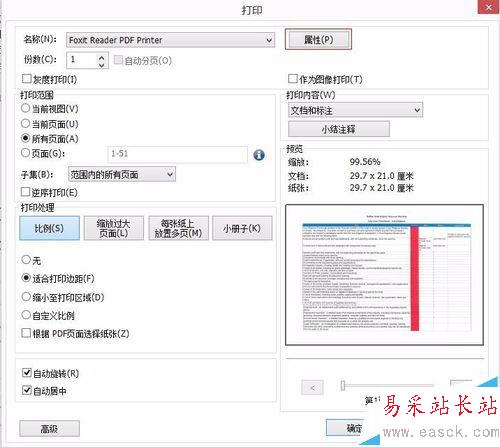The width and height of the screenshot is (500, 447).
Task: Enable 灰度打印(I) grayscale printing
Action: tap(26, 79)
